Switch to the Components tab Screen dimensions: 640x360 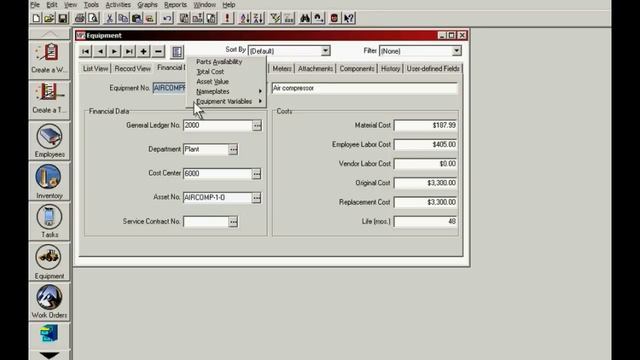click(357, 69)
